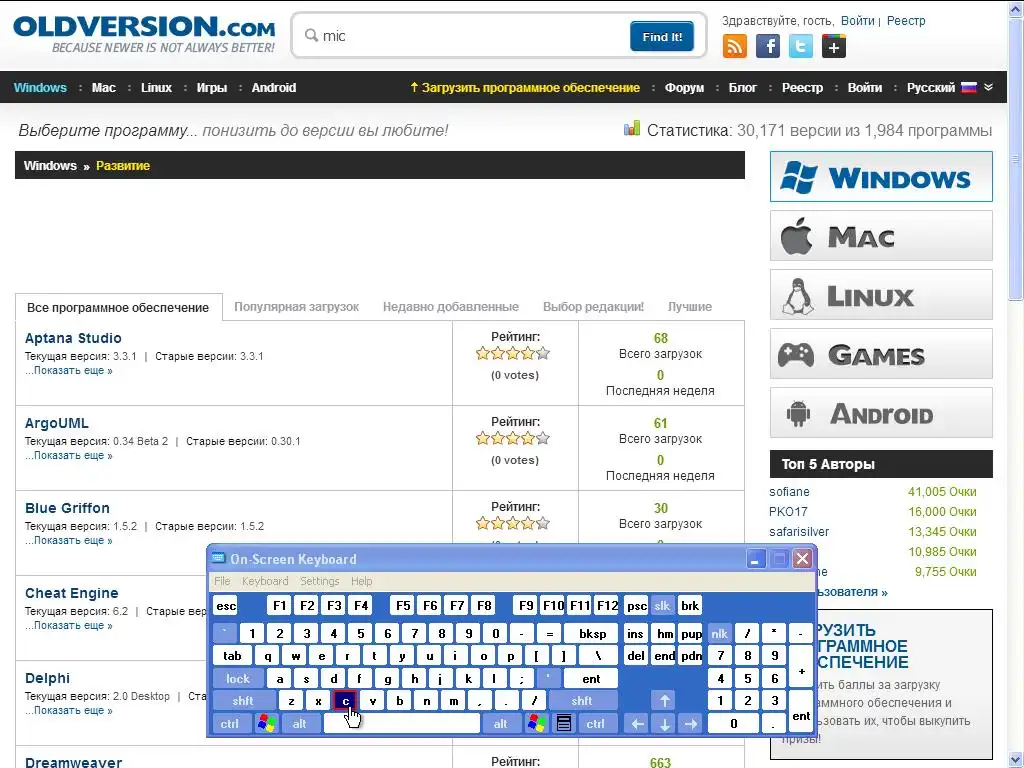Switch to Популярная загрузок tab
The width and height of the screenshot is (1024, 768).
pos(296,307)
